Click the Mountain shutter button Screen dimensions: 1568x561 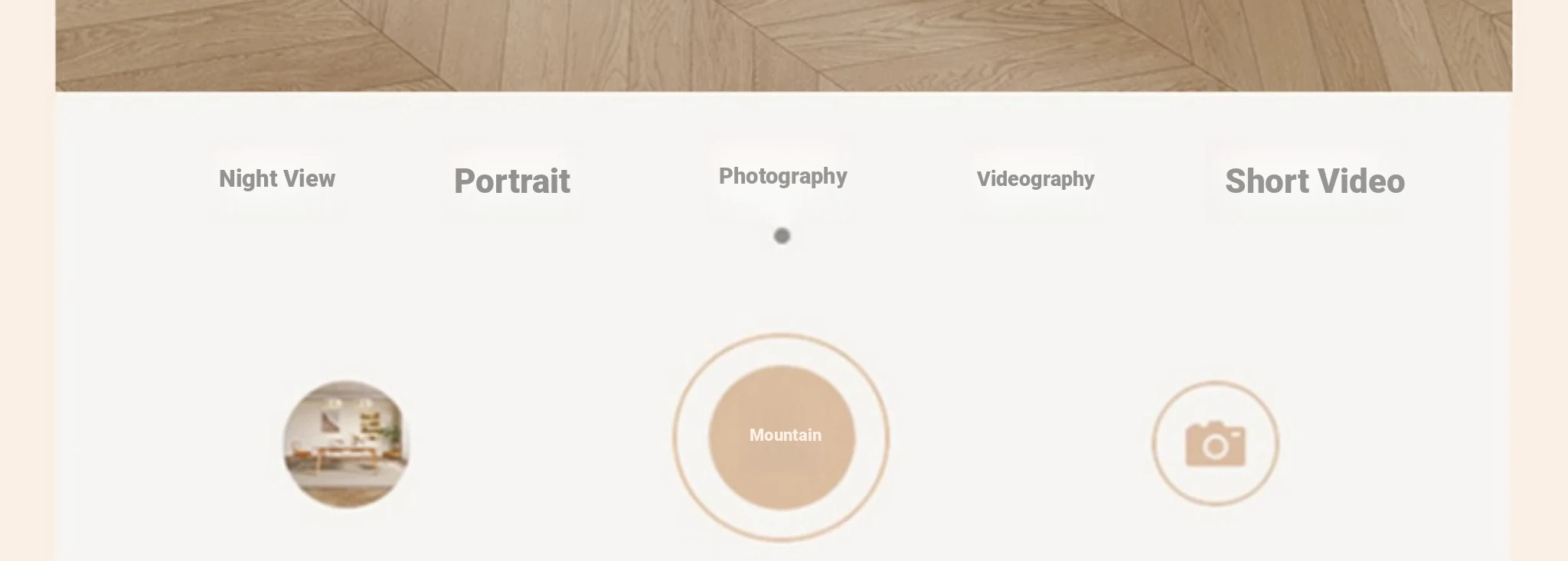point(782,437)
